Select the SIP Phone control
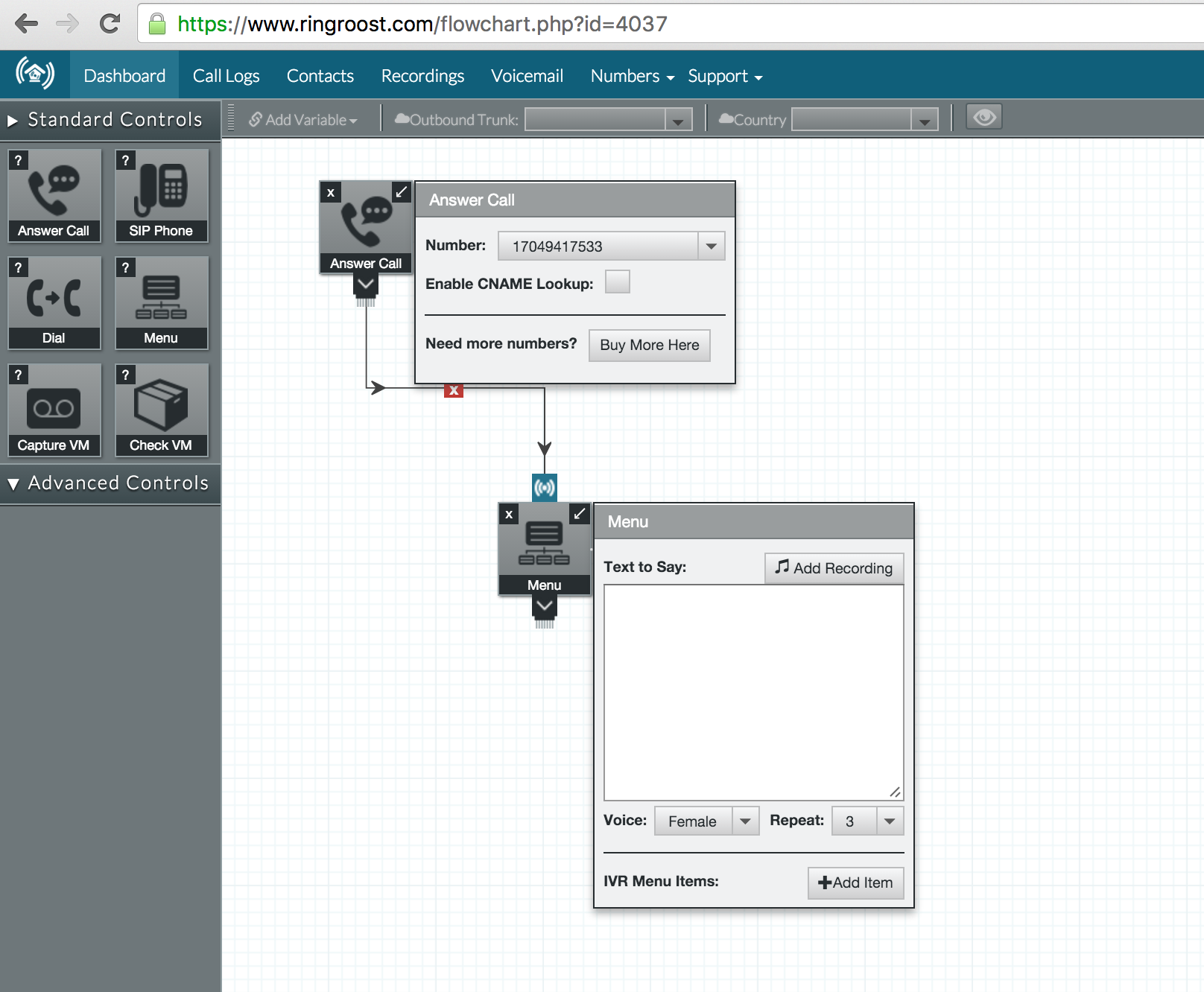 pos(162,196)
